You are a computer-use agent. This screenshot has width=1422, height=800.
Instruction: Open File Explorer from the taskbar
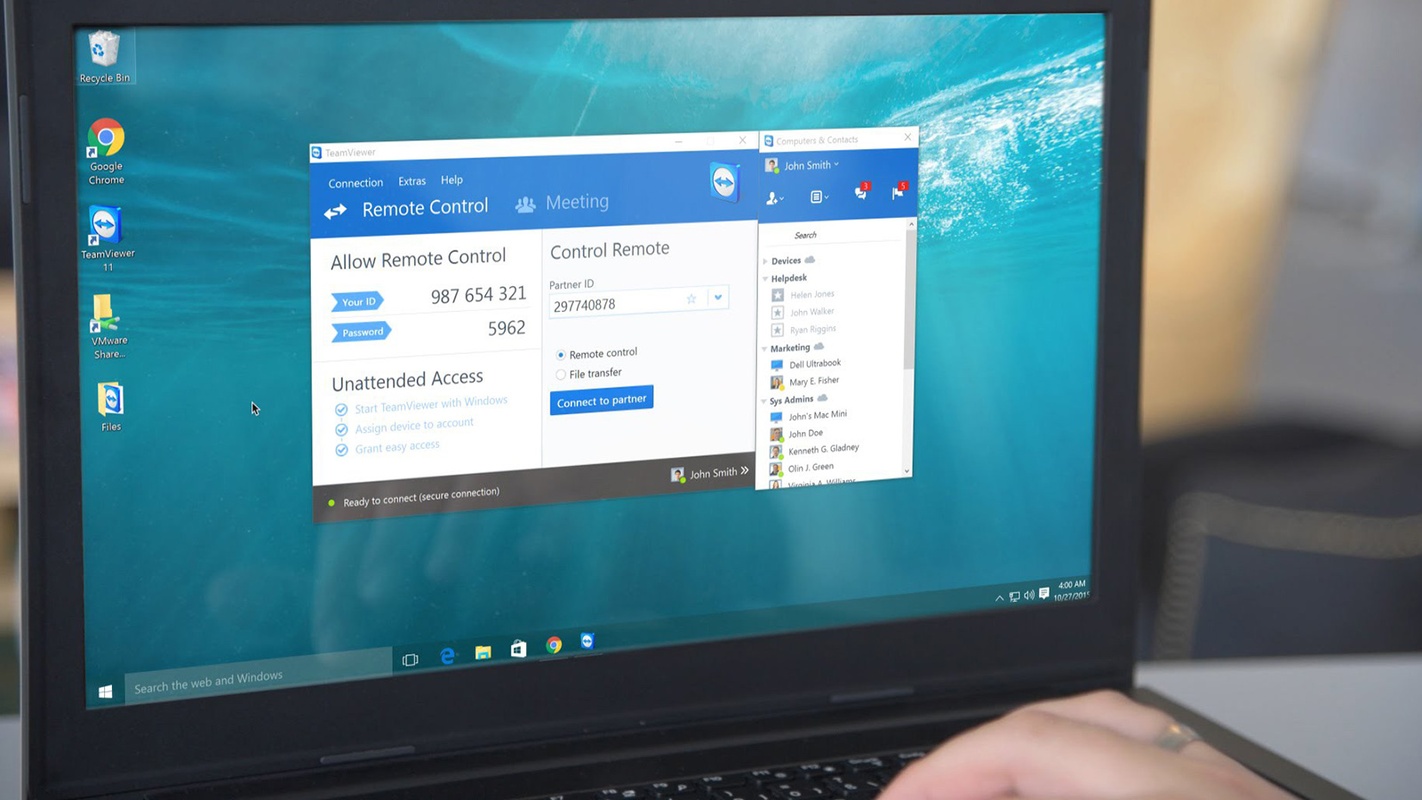(x=483, y=652)
